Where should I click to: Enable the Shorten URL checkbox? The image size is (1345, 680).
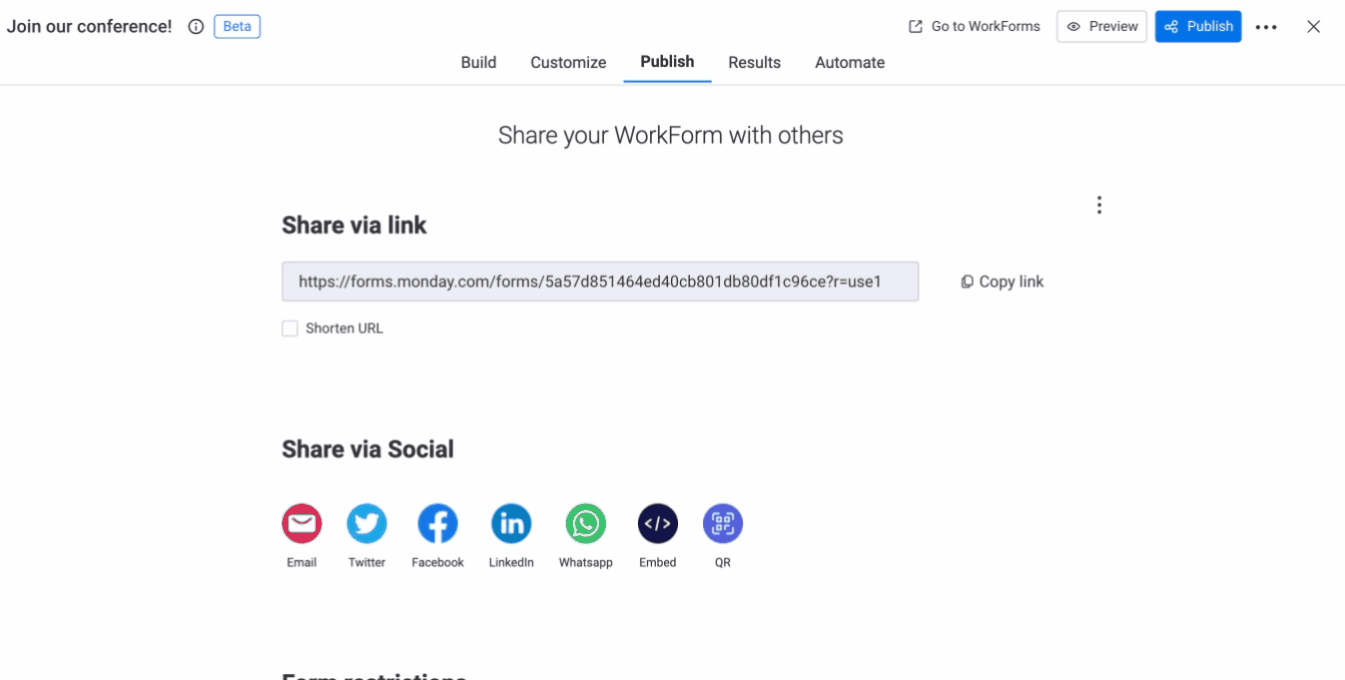[x=290, y=328]
